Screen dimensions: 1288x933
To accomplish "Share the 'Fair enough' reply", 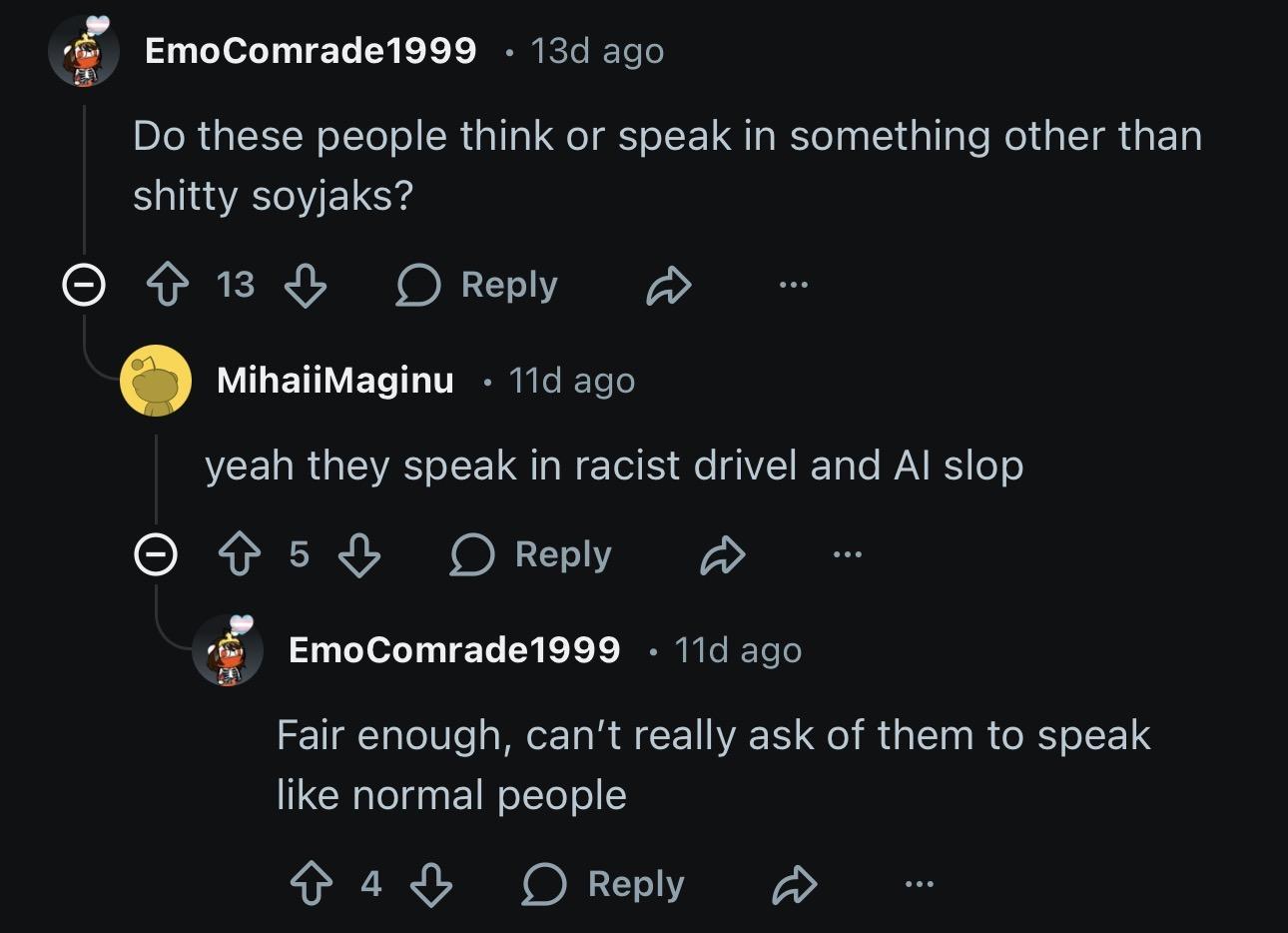I will [795, 885].
